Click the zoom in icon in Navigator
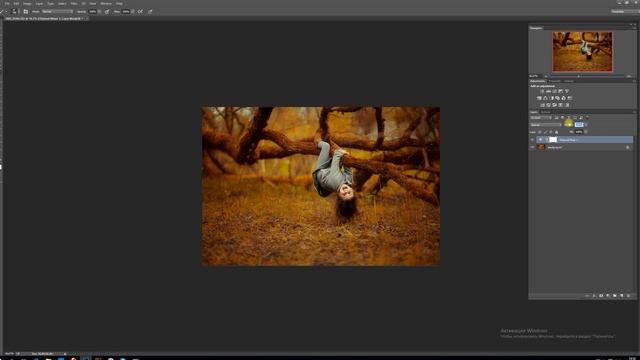 pyautogui.click(x=629, y=76)
